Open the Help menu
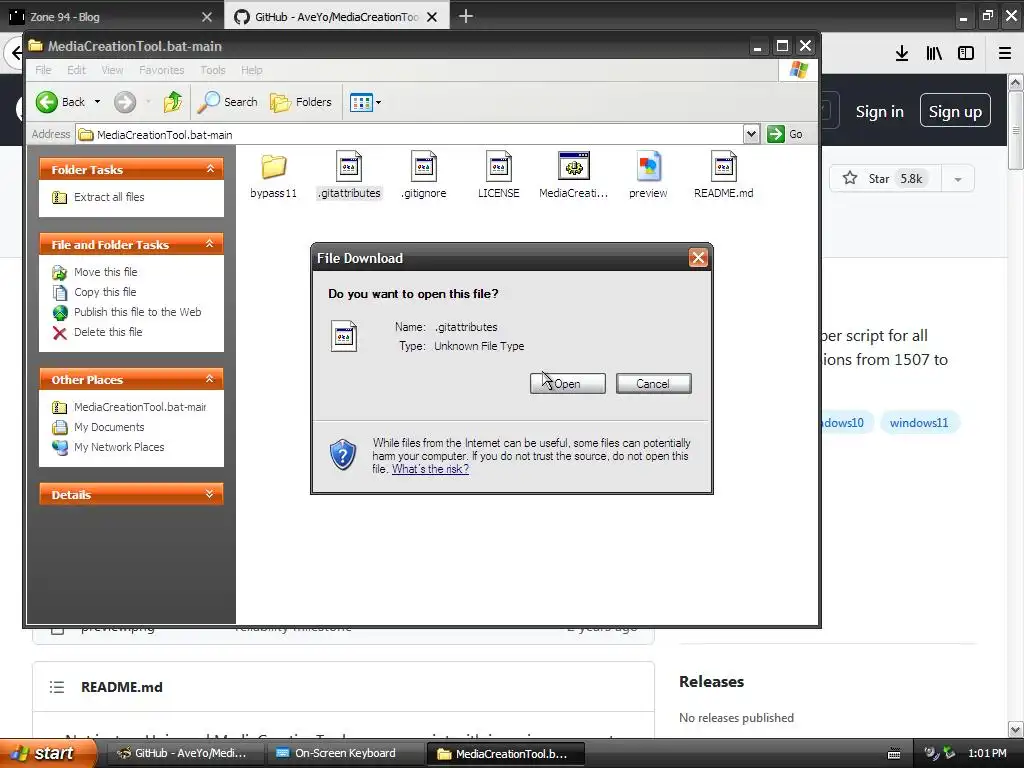1024x768 pixels. (x=251, y=70)
